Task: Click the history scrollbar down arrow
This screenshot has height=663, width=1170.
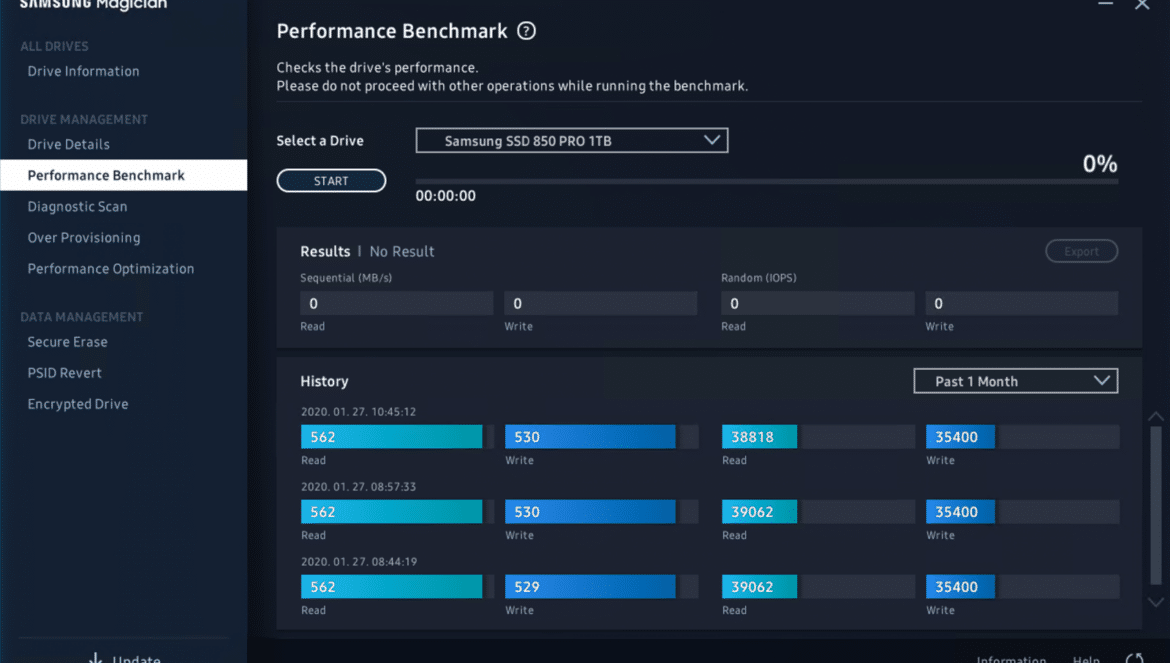Action: pyautogui.click(x=1155, y=602)
